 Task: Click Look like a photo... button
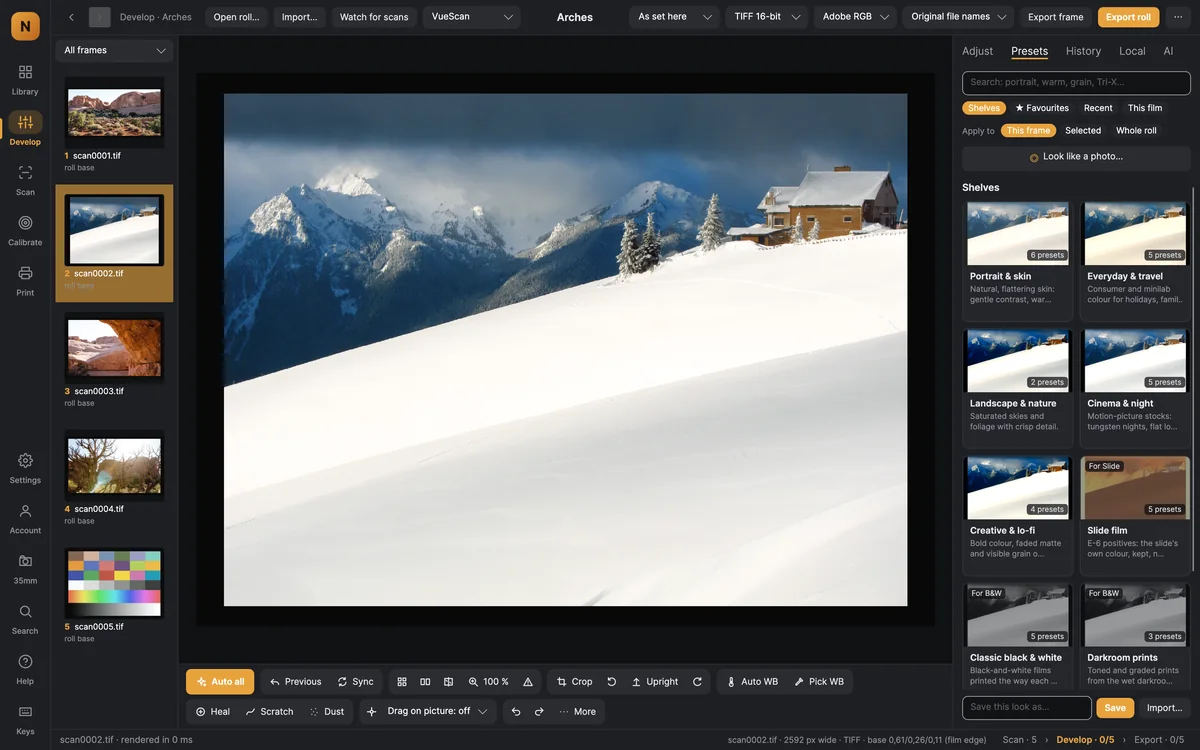click(x=1076, y=157)
